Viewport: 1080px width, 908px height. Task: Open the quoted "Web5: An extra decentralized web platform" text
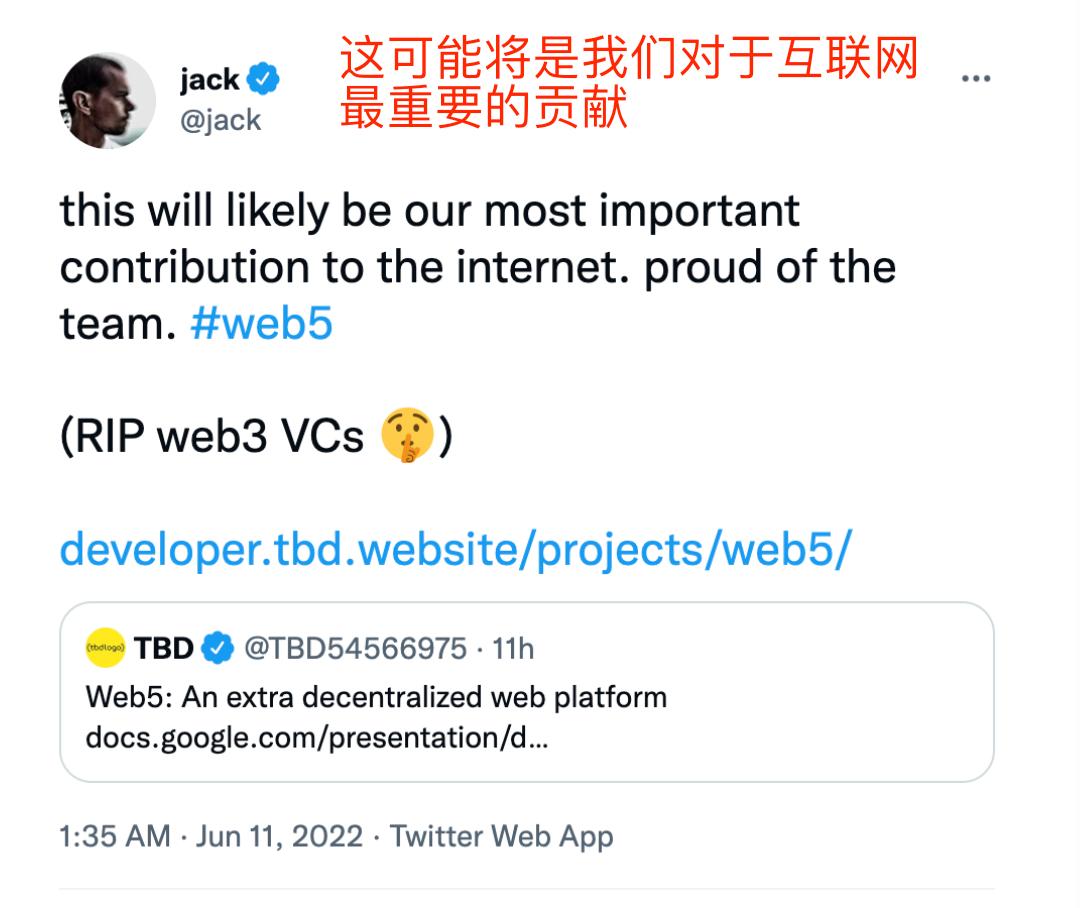click(x=376, y=696)
